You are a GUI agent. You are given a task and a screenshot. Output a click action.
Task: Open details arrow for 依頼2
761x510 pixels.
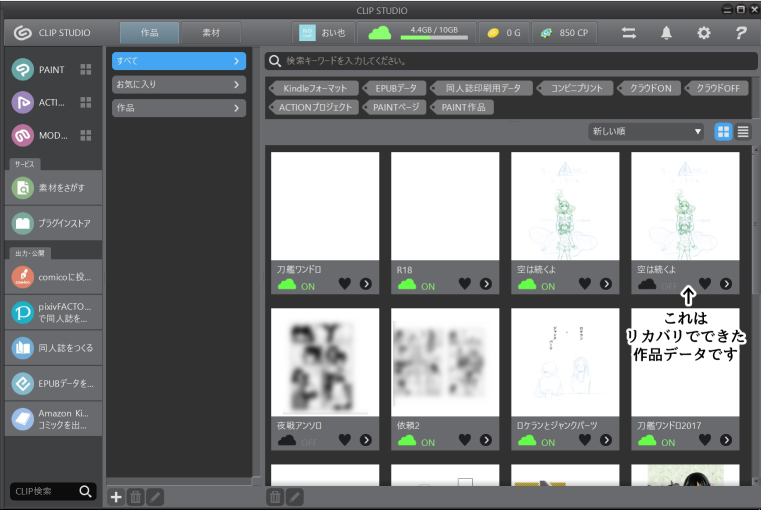(486, 440)
